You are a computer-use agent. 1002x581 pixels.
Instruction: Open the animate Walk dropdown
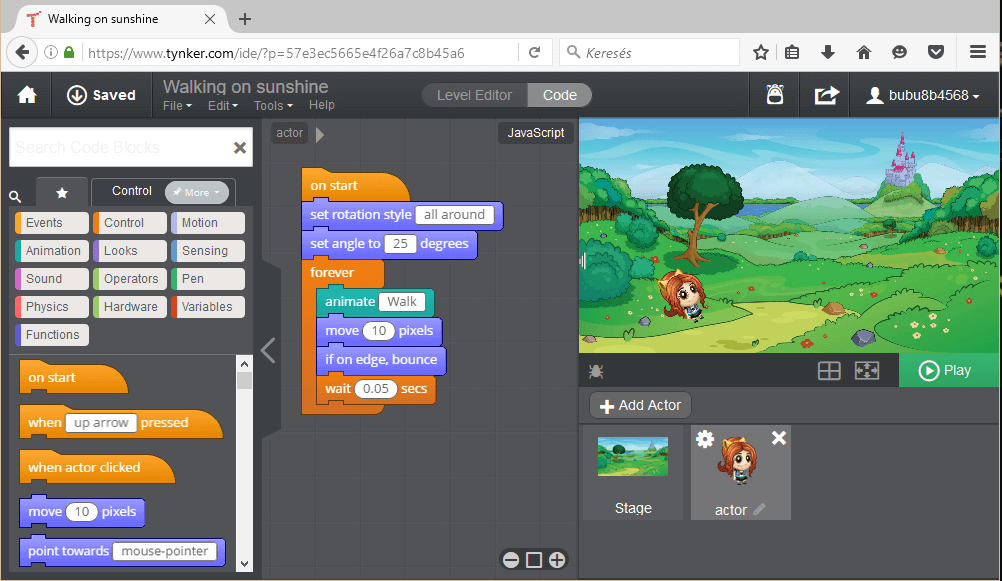click(402, 302)
